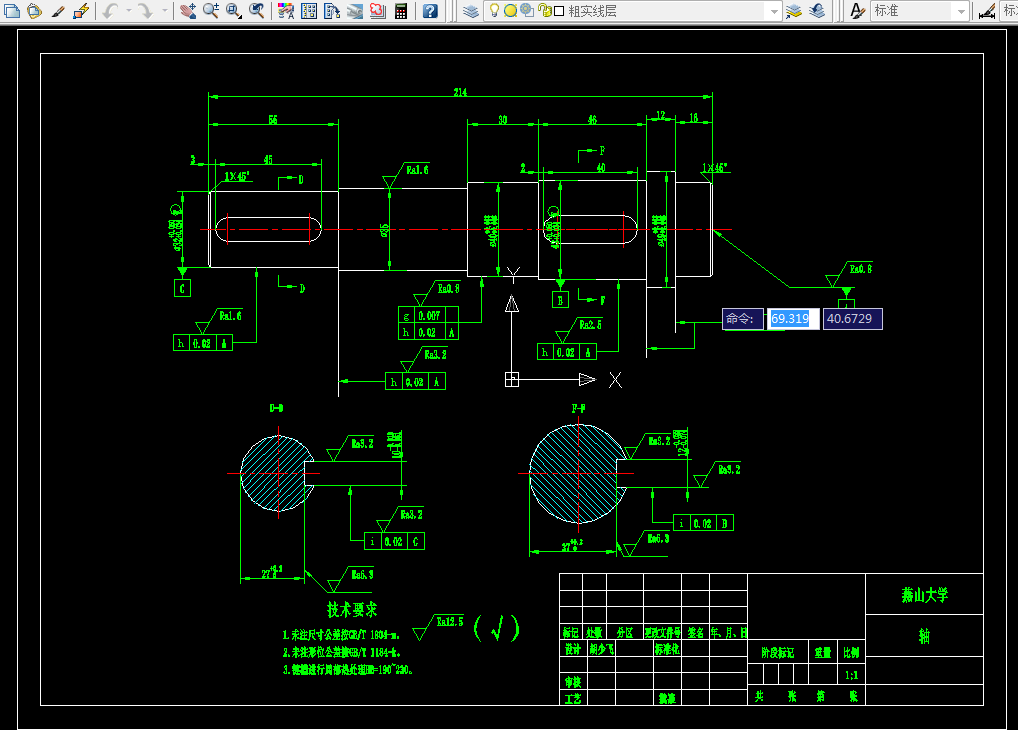Click the Zoom Previous icon
Screen dimensions: 1018x730
coord(257,10)
